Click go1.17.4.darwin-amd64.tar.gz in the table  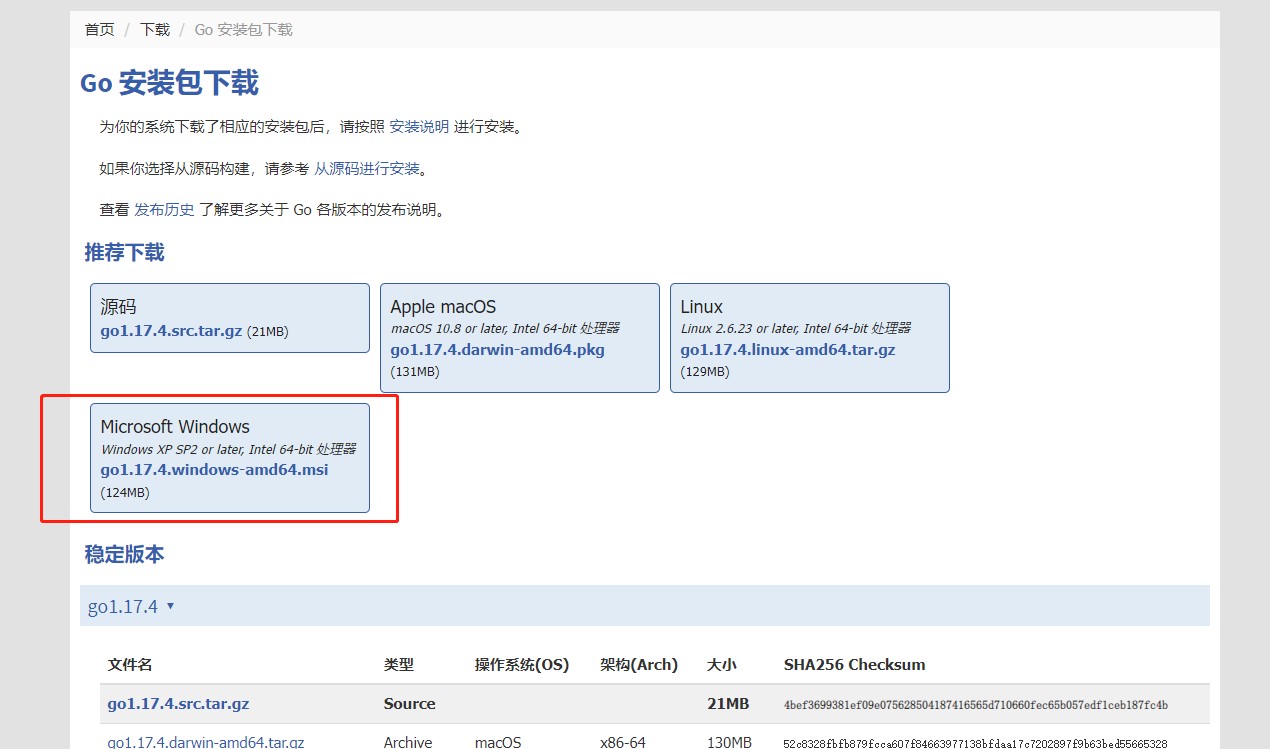tap(206, 742)
